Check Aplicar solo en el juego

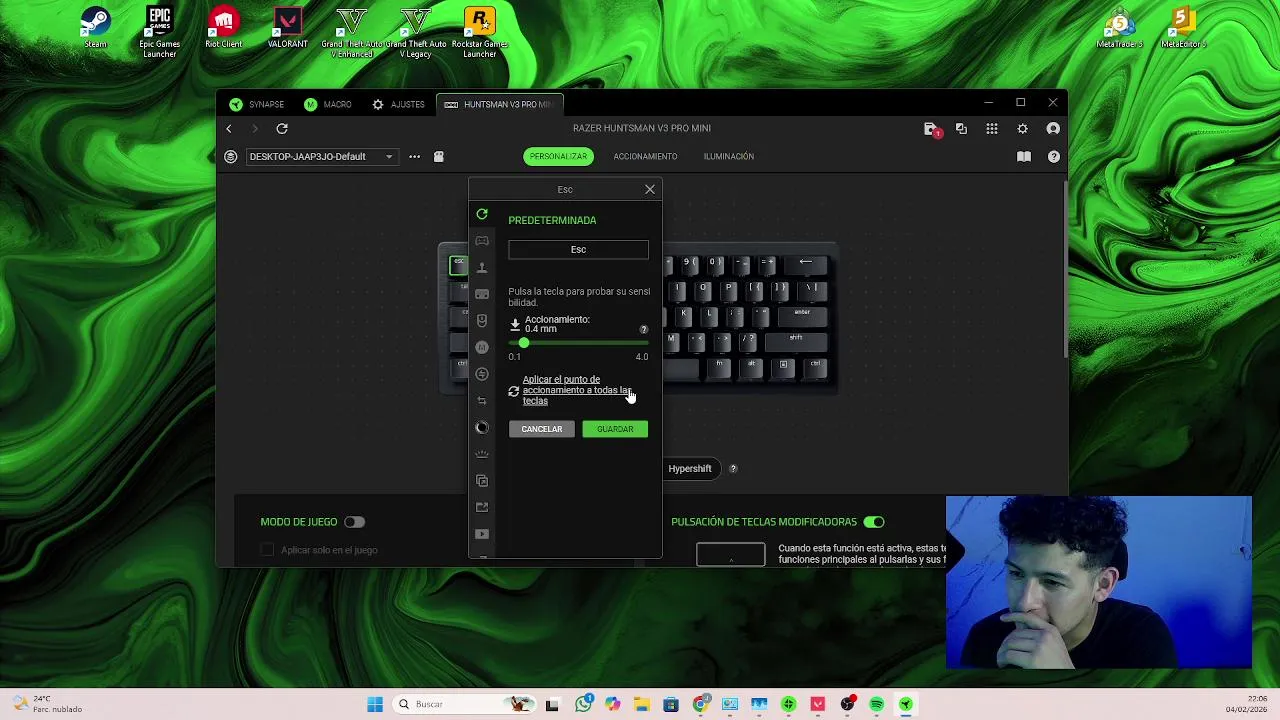(267, 549)
